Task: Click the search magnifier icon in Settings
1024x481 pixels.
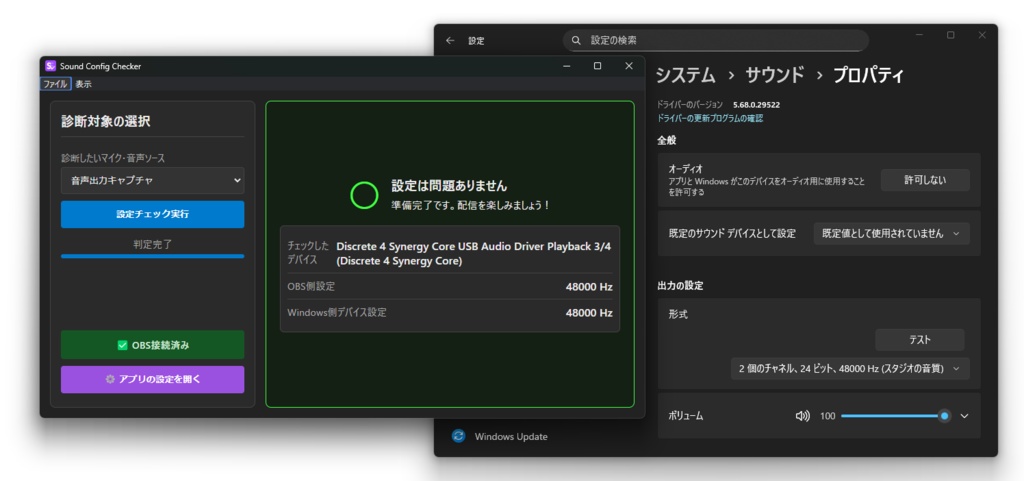Action: 576,40
